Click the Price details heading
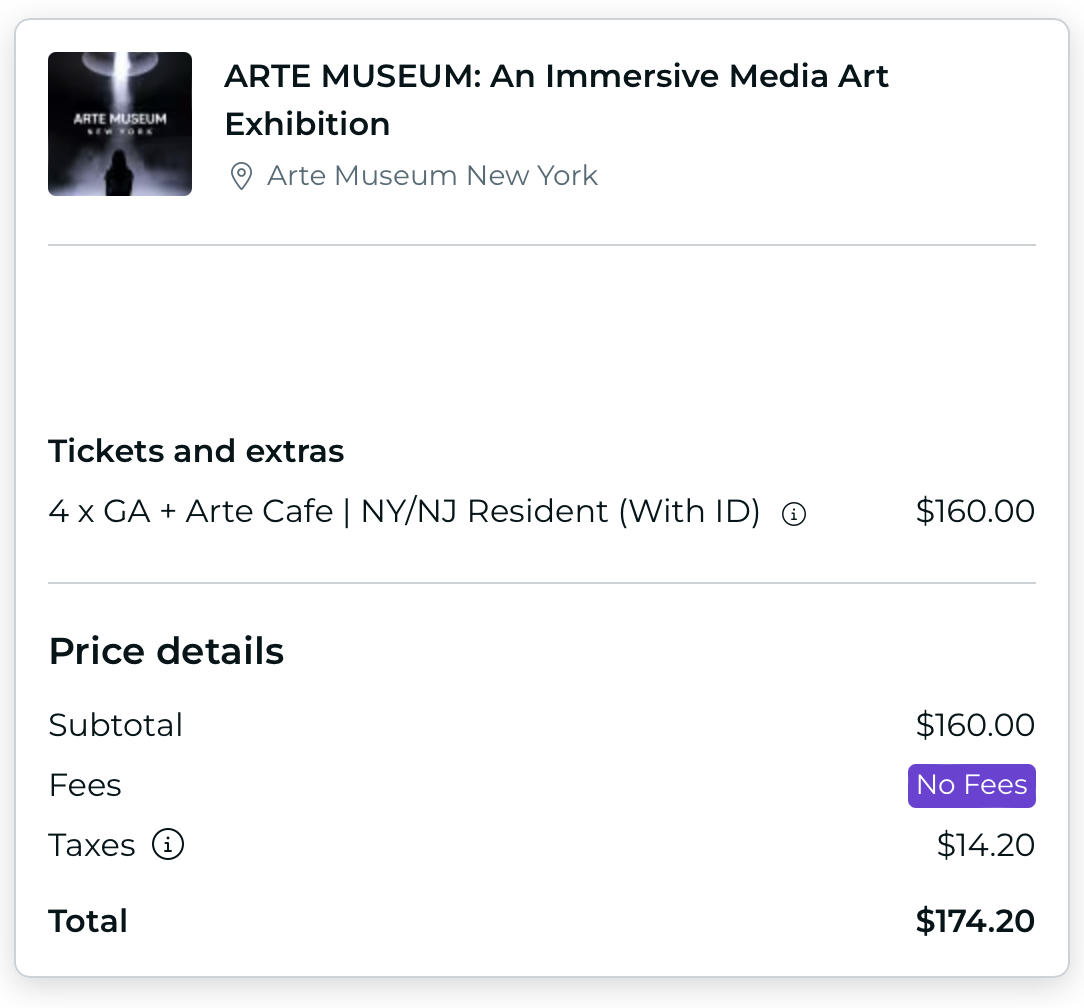1084x1008 pixels. point(166,651)
